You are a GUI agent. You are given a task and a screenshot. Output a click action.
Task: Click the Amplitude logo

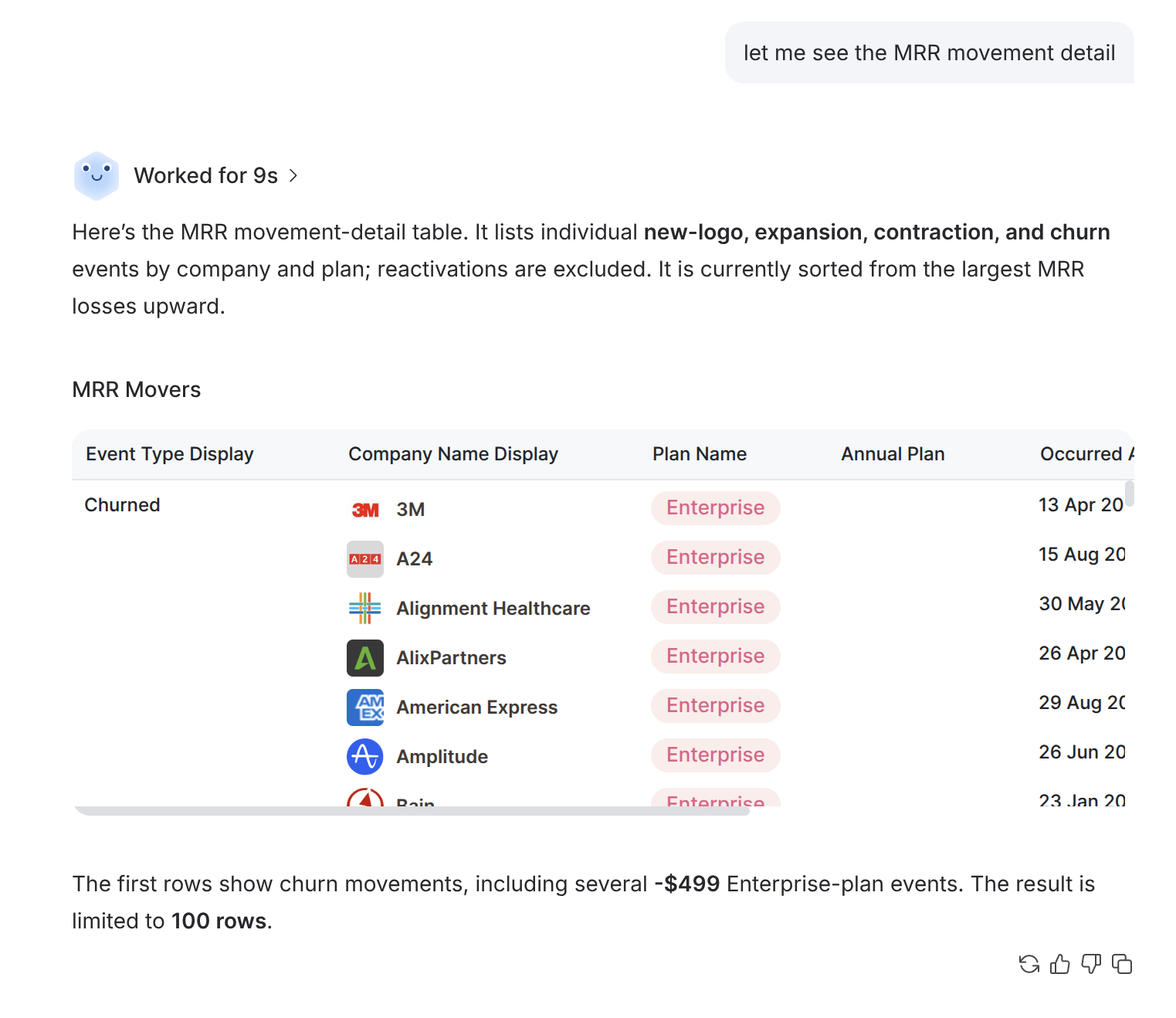pos(365,757)
